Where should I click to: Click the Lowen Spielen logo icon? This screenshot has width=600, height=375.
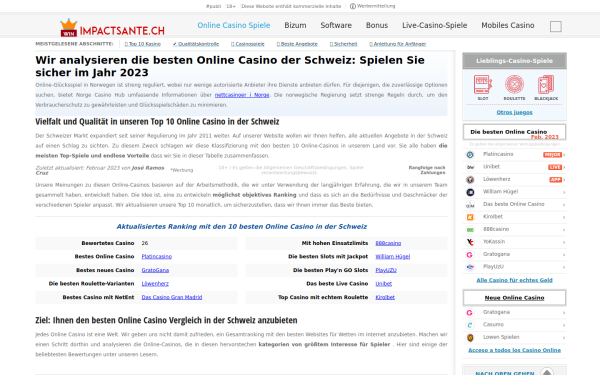coord(470,338)
